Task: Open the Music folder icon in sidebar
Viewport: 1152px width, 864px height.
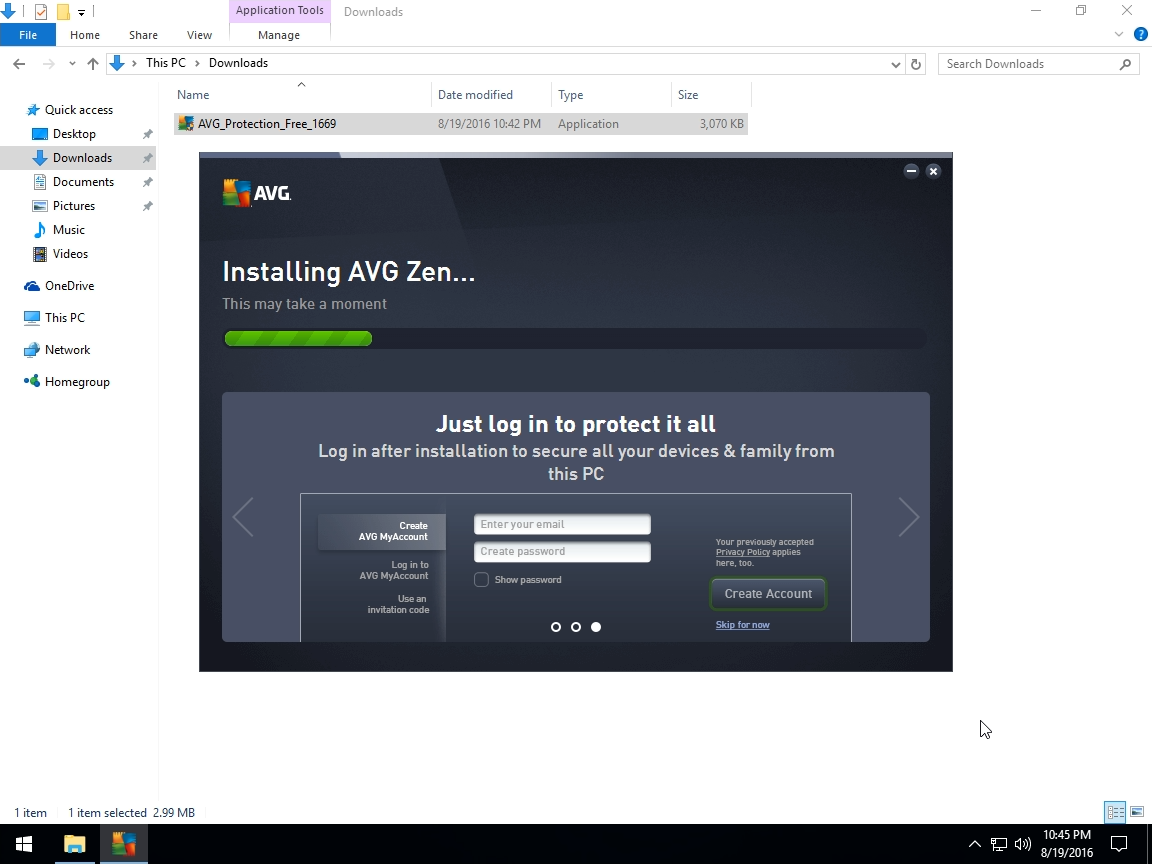Action: (40, 230)
